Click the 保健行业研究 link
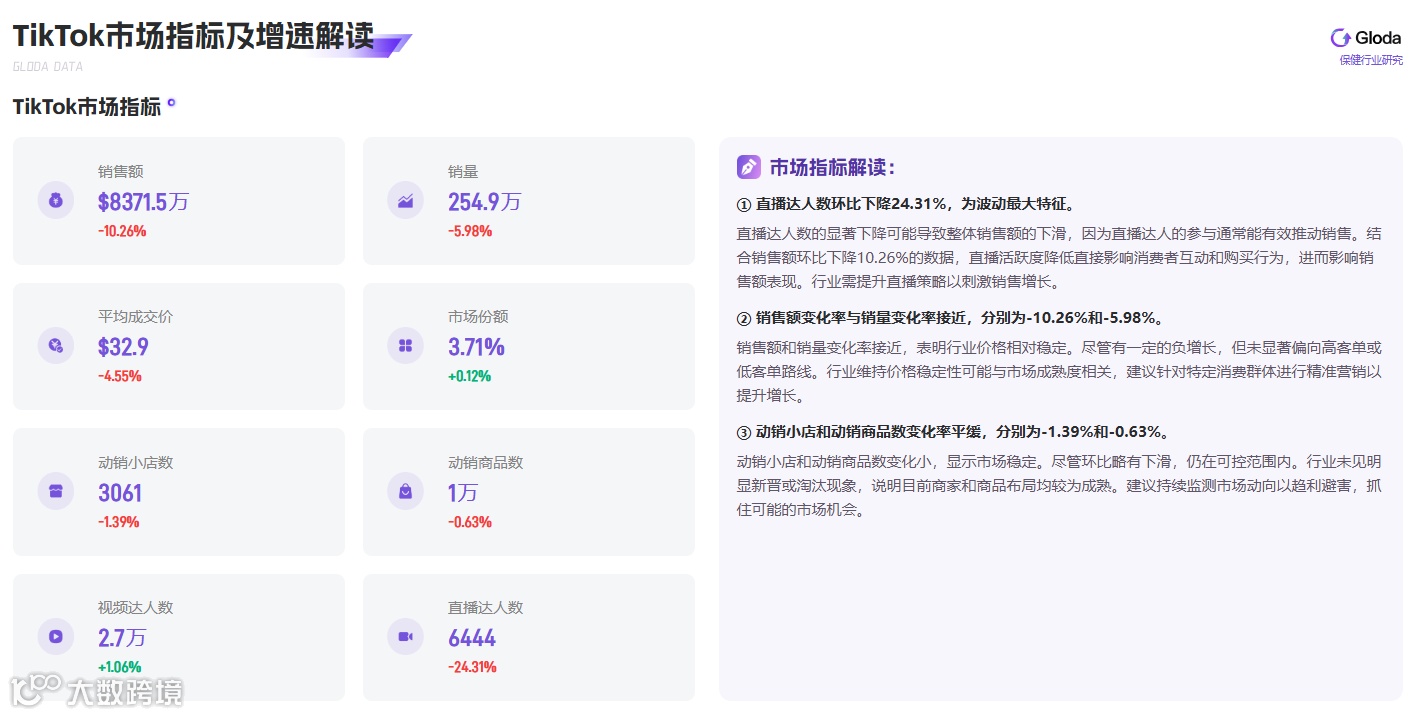The height and width of the screenshot is (716, 1413). point(1371,60)
